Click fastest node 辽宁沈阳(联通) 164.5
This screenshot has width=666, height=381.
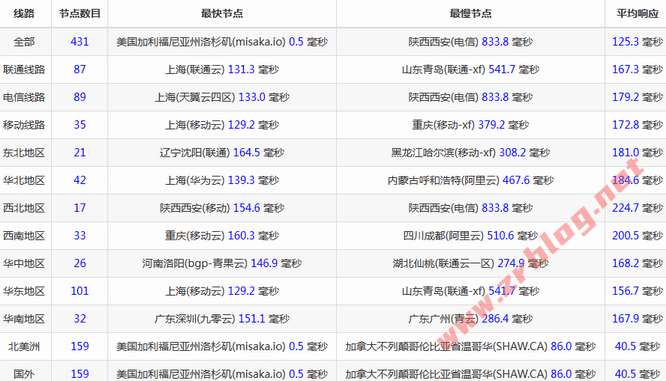pos(222,152)
